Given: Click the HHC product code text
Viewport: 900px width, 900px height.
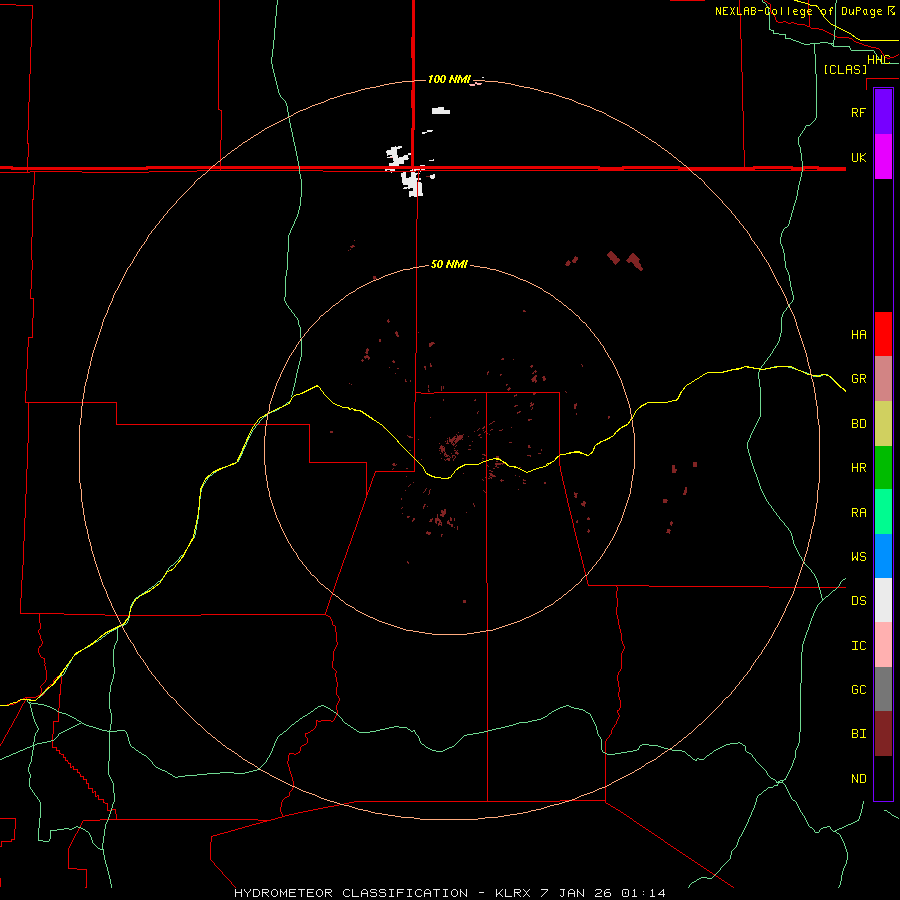Looking at the screenshot, I should 878,60.
